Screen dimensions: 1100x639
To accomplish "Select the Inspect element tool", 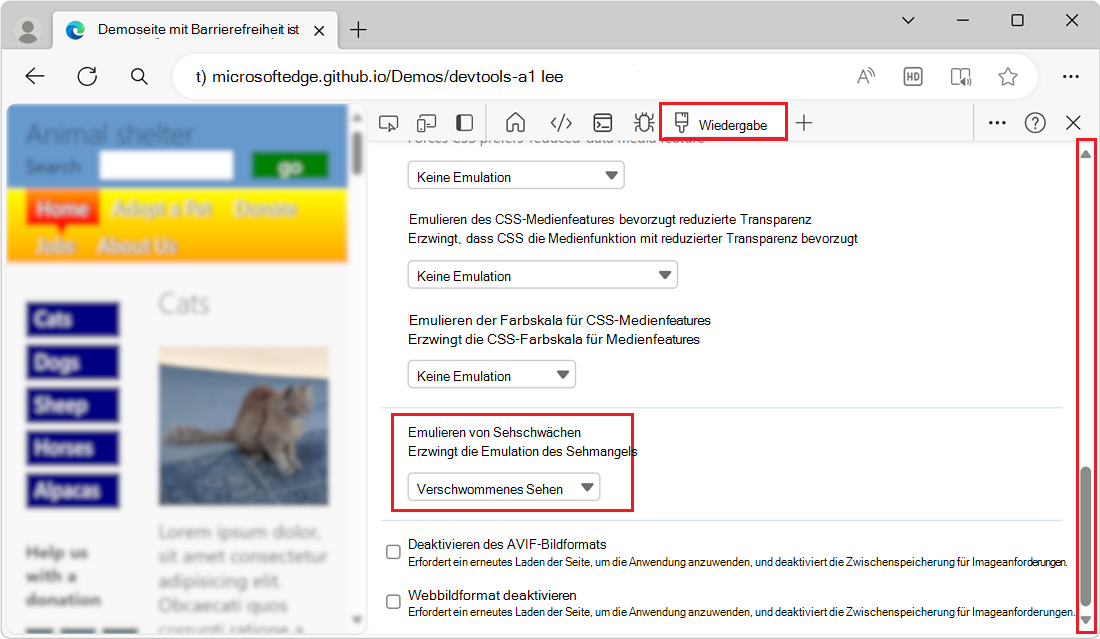I will click(388, 122).
